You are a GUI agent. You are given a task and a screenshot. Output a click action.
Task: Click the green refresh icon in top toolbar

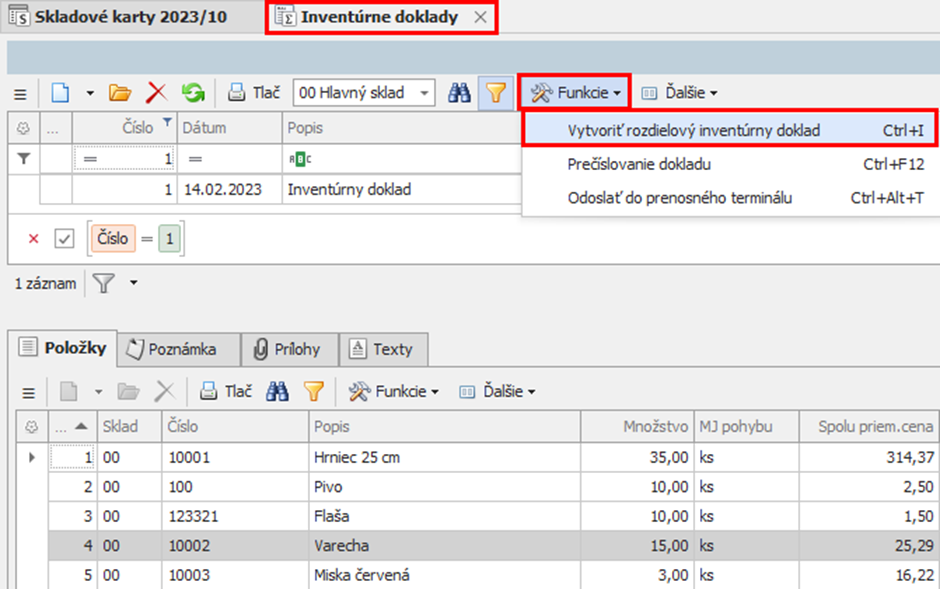tap(192, 93)
